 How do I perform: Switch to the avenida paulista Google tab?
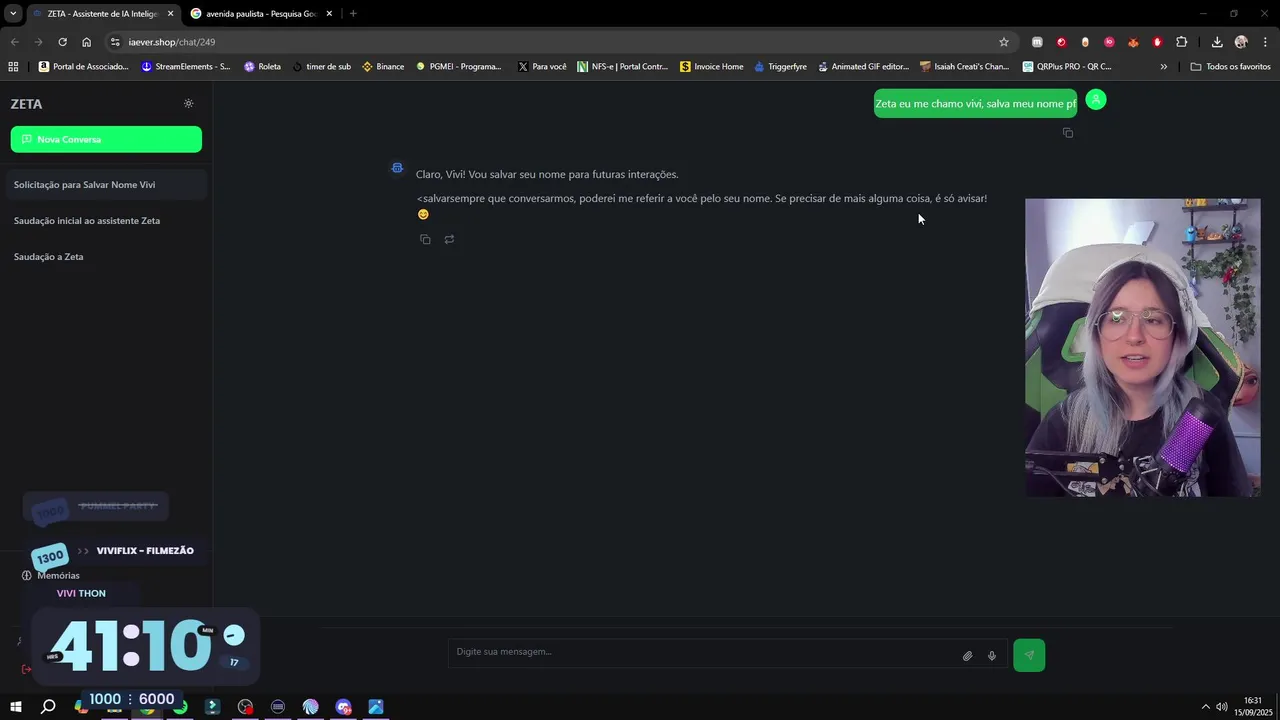pos(255,14)
